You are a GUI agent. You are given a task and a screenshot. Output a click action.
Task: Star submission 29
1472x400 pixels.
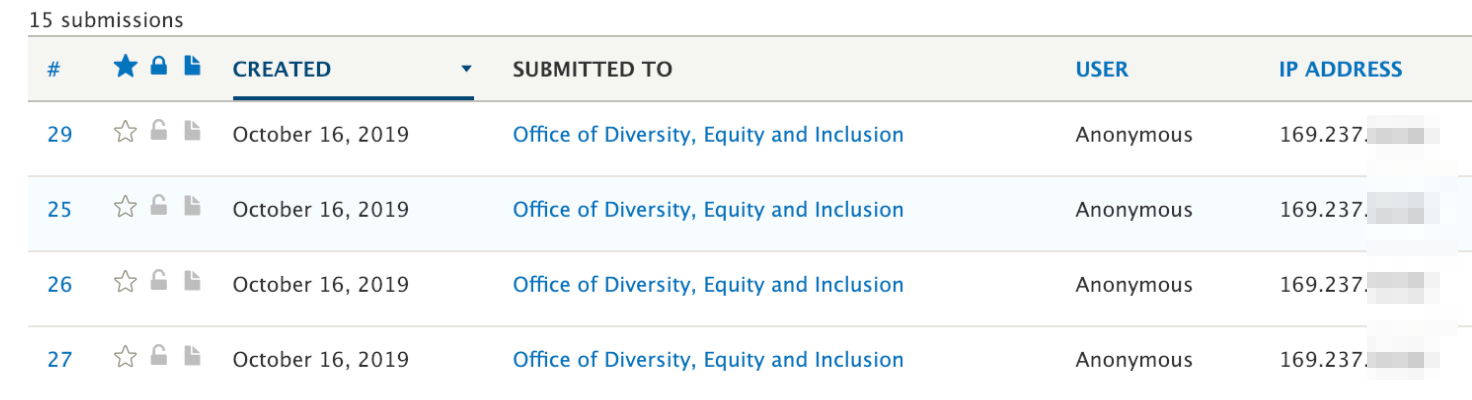coord(125,132)
